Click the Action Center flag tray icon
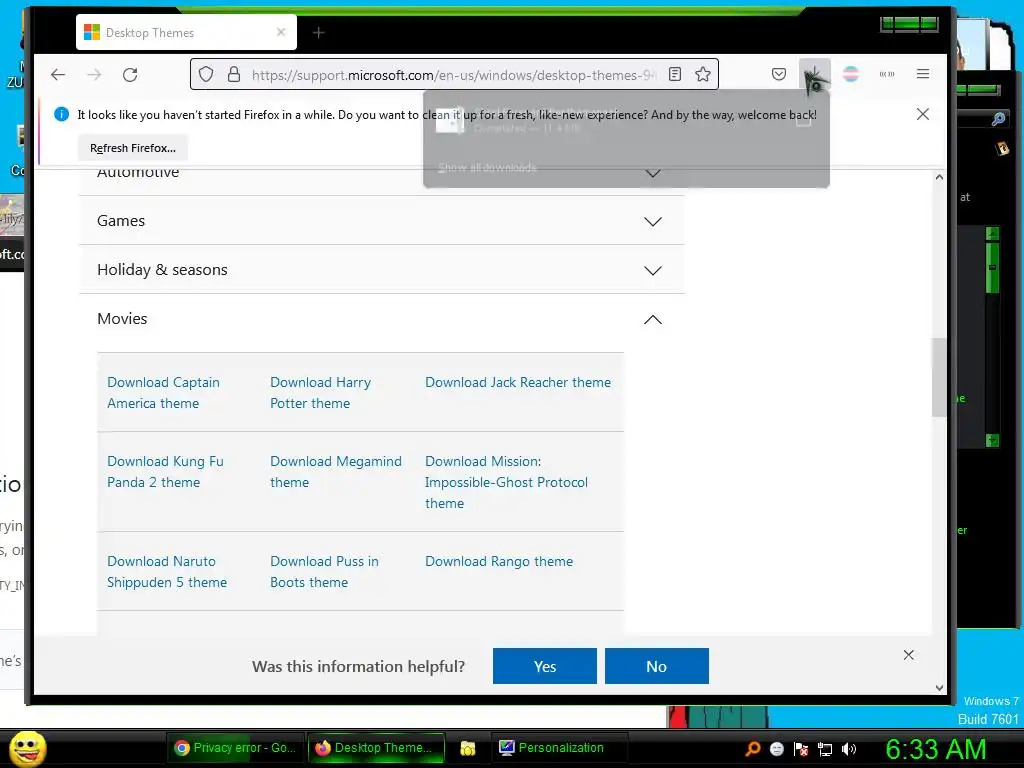 [x=801, y=749]
